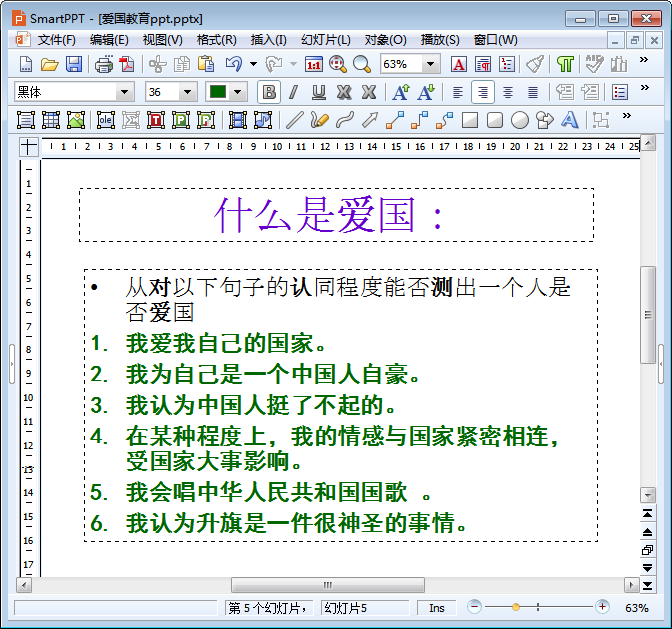
Task: Click the Copy icon
Action: tap(182, 64)
